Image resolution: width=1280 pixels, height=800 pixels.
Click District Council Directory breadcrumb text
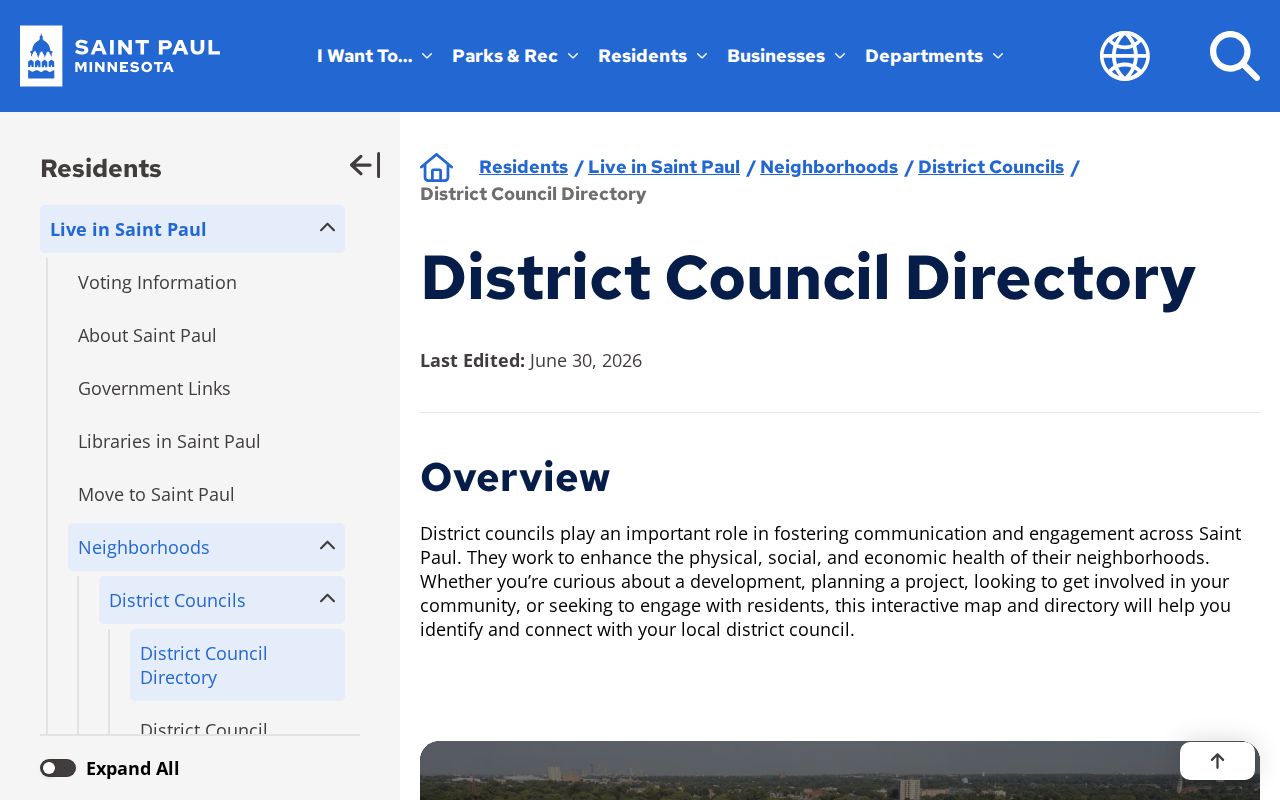pyautogui.click(x=533, y=194)
